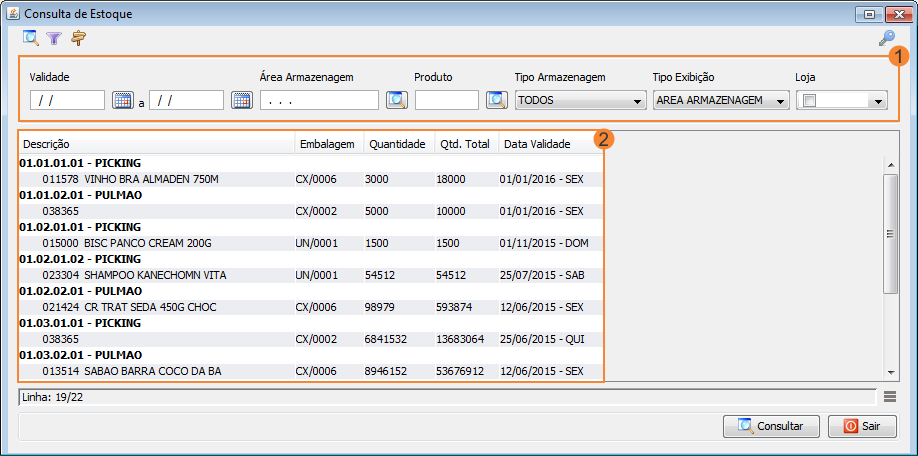Viewport: 918px width, 456px height.
Task: Click the key icon at top right
Action: (x=886, y=39)
